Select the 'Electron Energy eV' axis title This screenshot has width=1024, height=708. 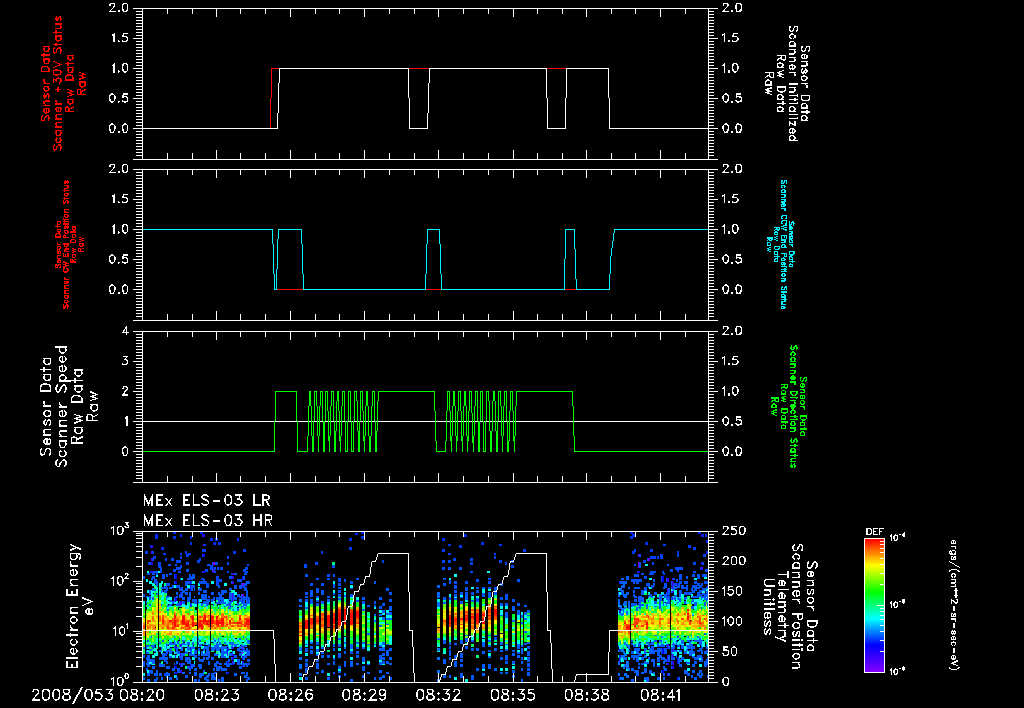(81, 606)
